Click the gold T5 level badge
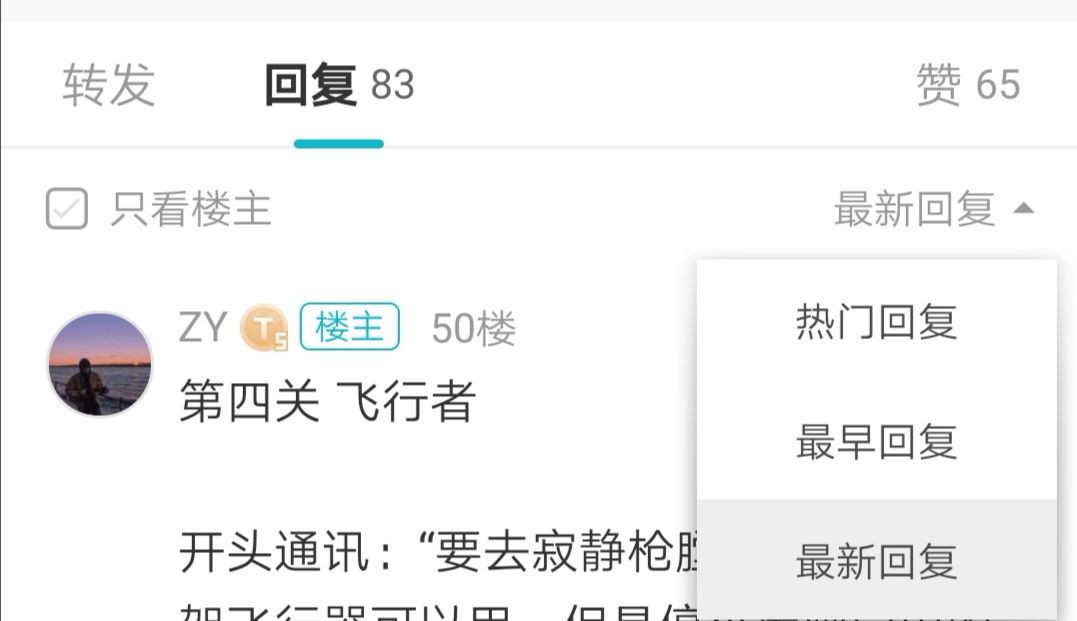This screenshot has height=621, width=1077. [x=264, y=328]
